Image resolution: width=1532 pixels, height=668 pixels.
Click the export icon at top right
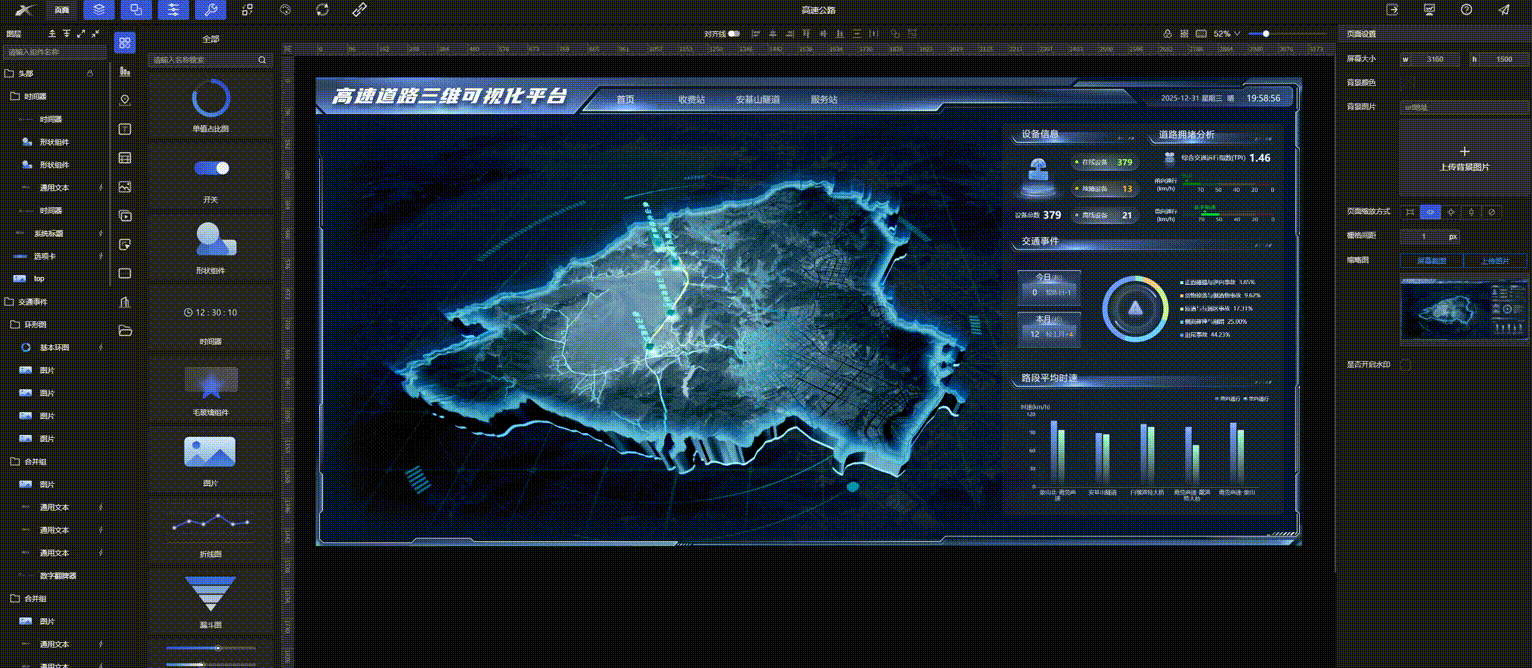pyautogui.click(x=1392, y=9)
